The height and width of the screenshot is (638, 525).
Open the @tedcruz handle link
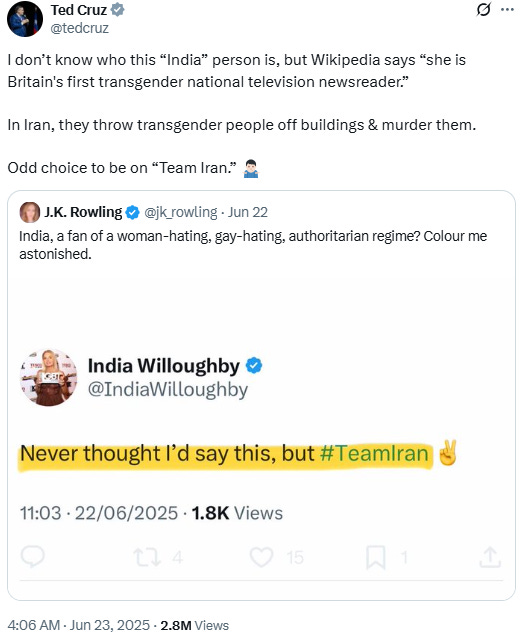80,28
